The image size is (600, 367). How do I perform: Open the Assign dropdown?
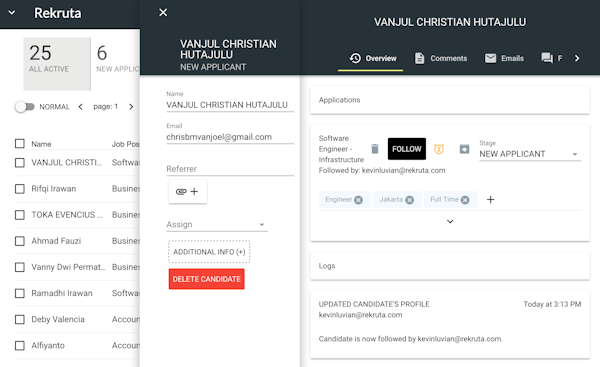click(217, 225)
